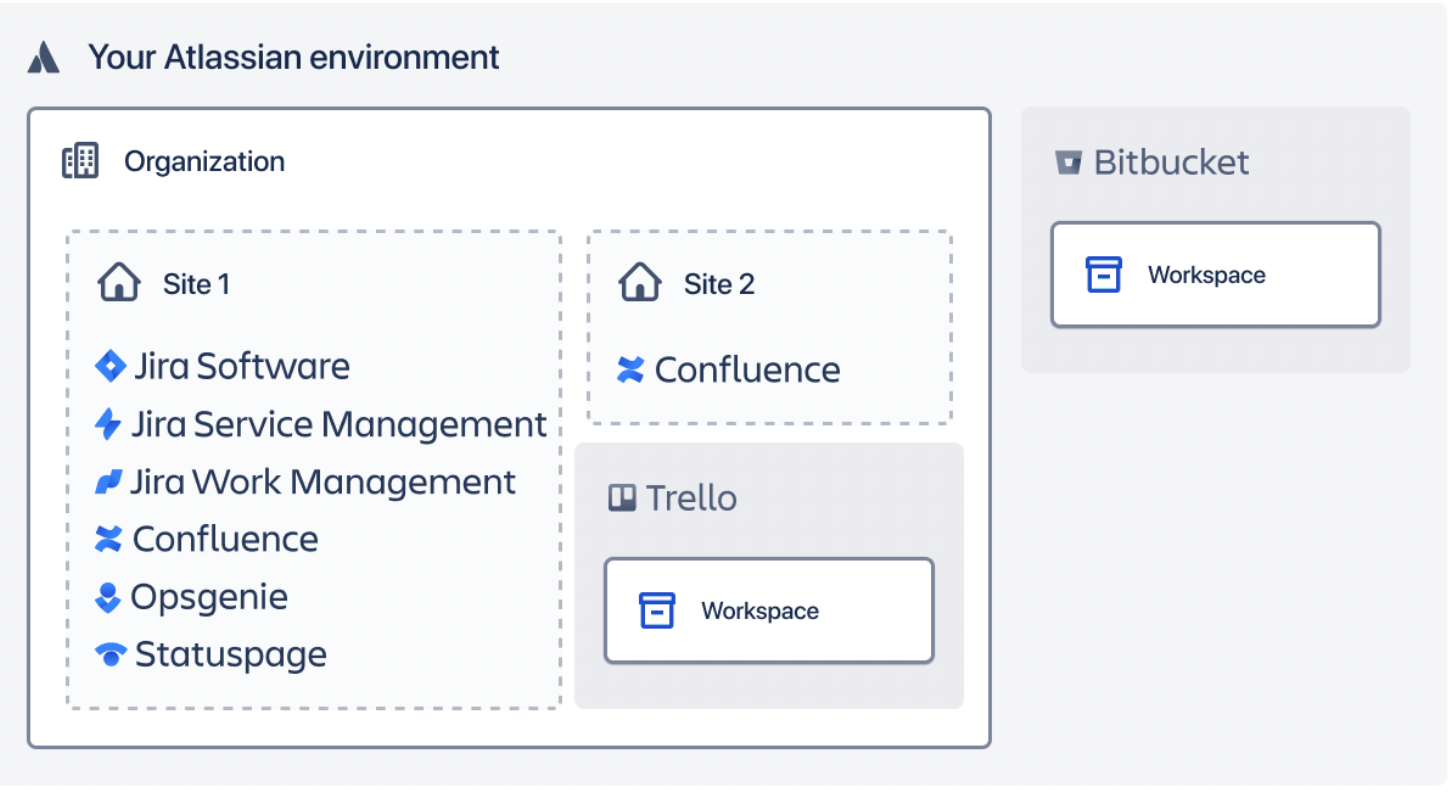Select the Jira Software icon
Screen dimensions: 1450x796
(x=110, y=366)
